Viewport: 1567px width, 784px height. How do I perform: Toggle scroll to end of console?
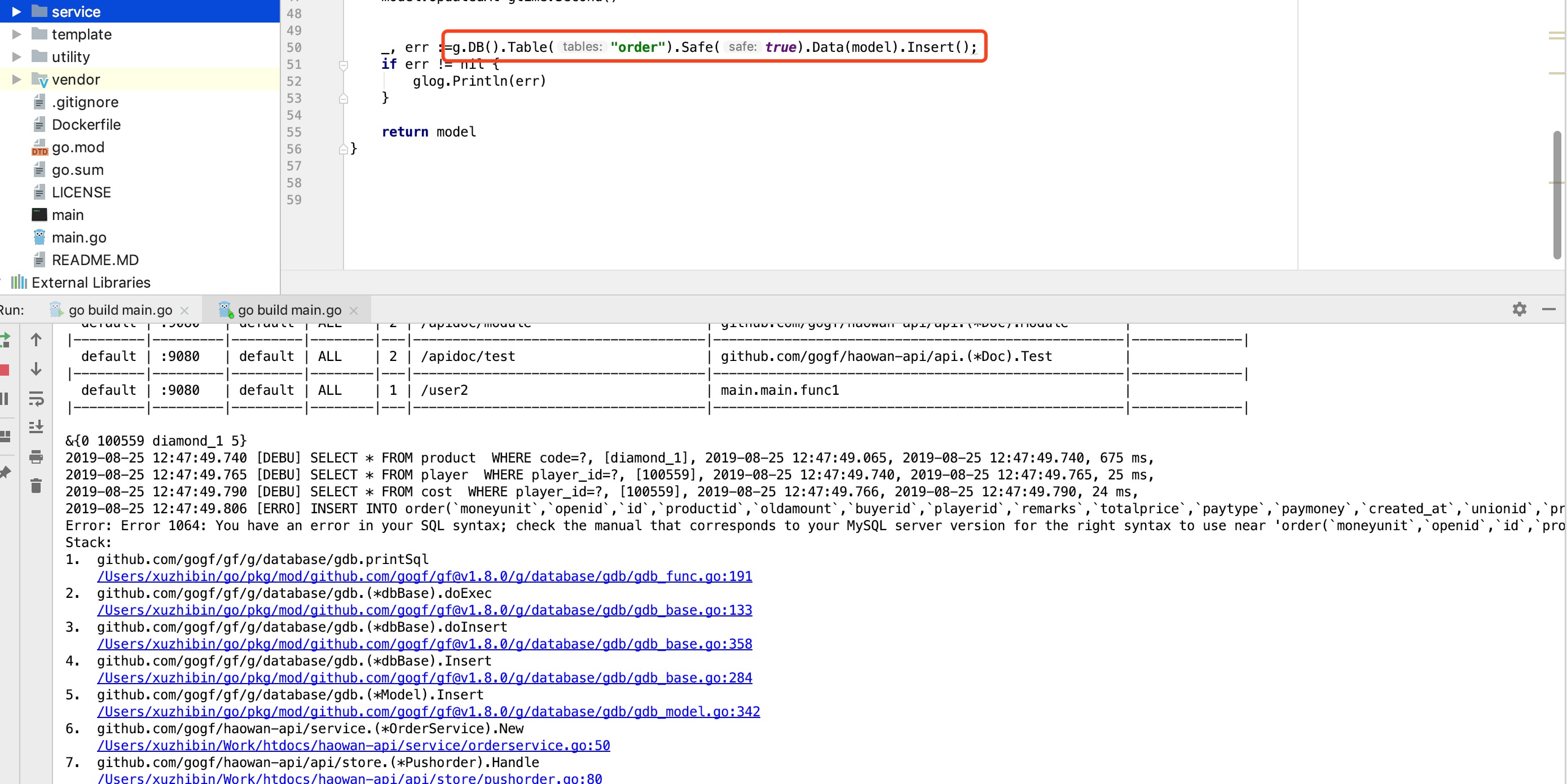pyautogui.click(x=36, y=427)
